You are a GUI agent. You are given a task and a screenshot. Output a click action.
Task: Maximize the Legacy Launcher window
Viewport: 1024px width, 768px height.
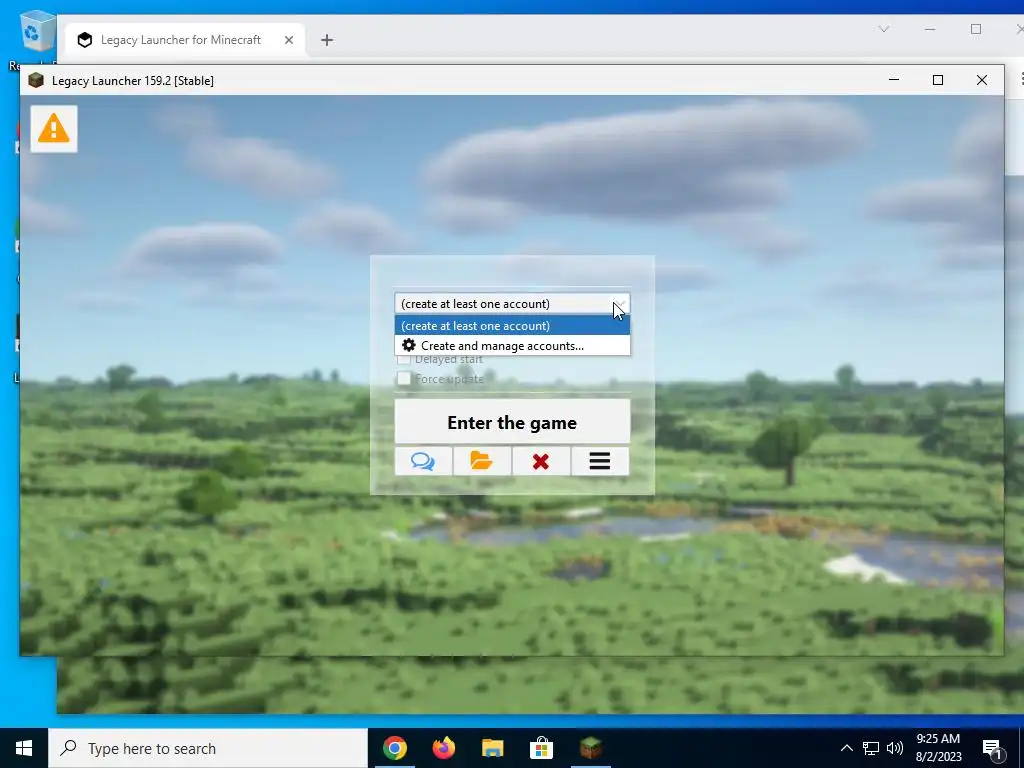point(938,80)
